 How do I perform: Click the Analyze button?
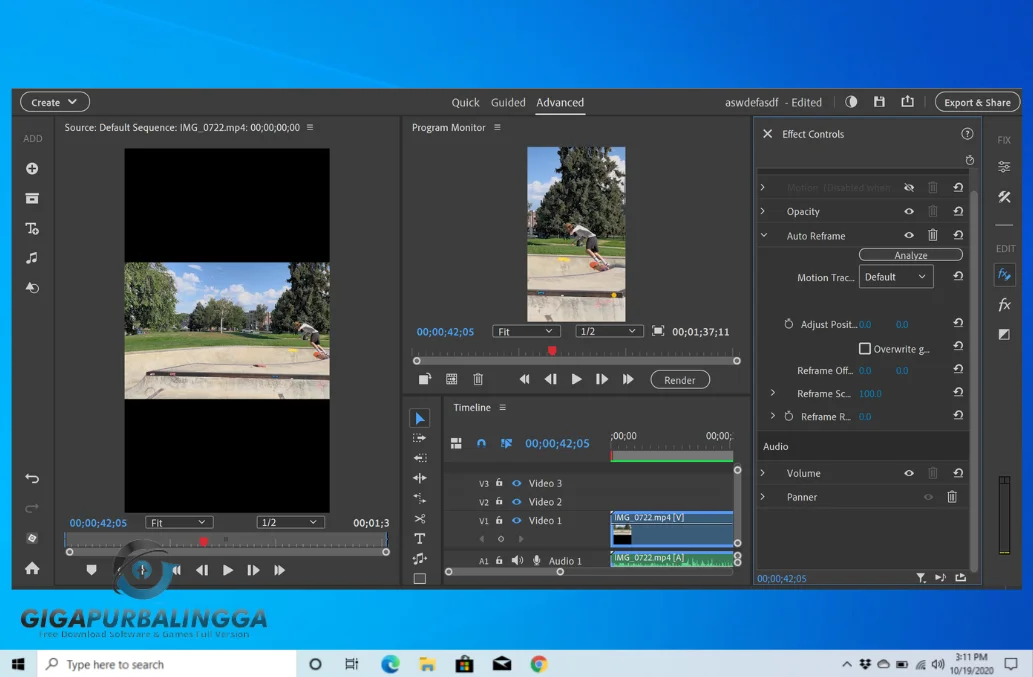tap(910, 255)
